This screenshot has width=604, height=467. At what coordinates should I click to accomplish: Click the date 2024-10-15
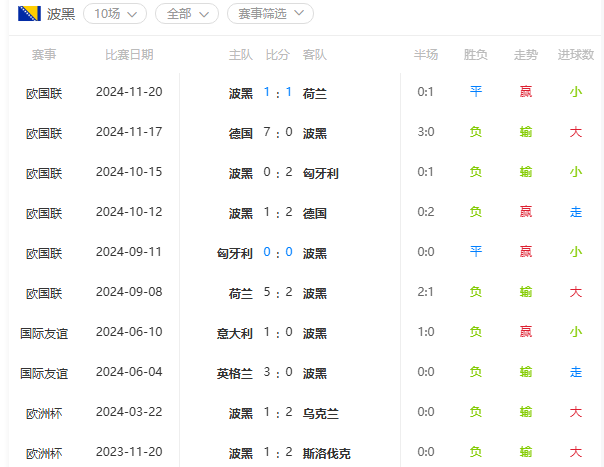pos(129,172)
